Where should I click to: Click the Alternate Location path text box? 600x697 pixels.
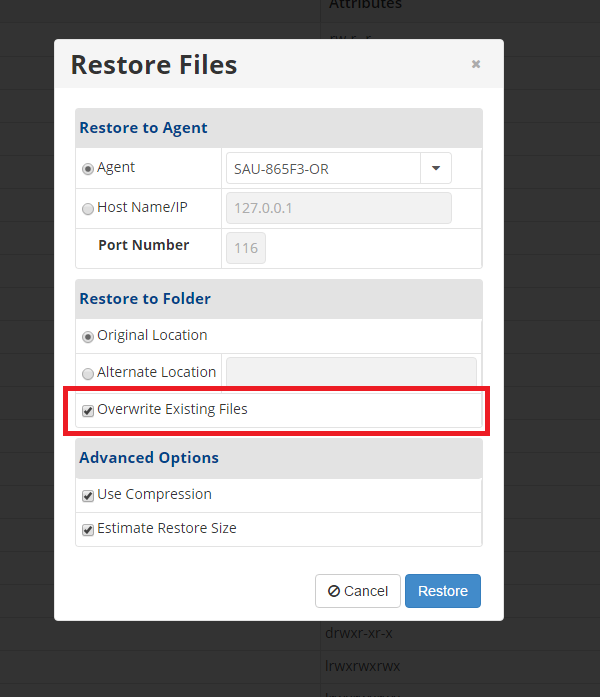click(x=351, y=372)
